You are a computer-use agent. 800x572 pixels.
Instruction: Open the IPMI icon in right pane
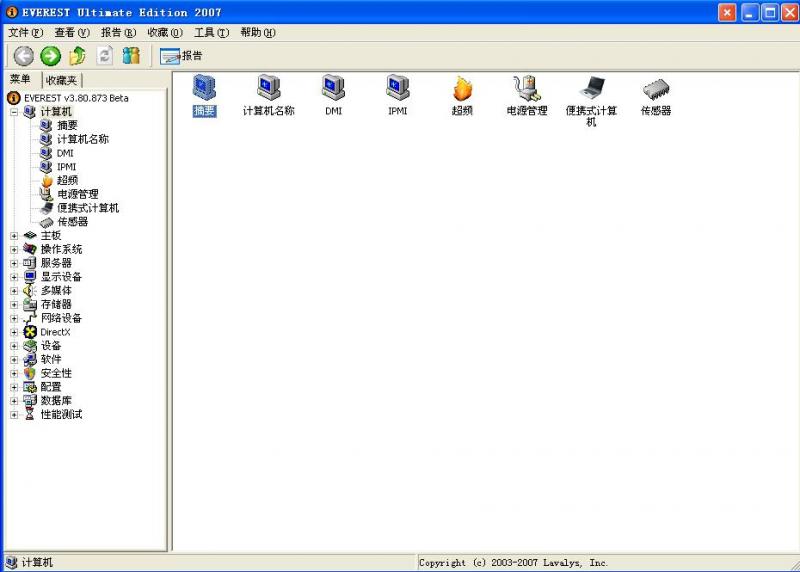click(x=397, y=96)
